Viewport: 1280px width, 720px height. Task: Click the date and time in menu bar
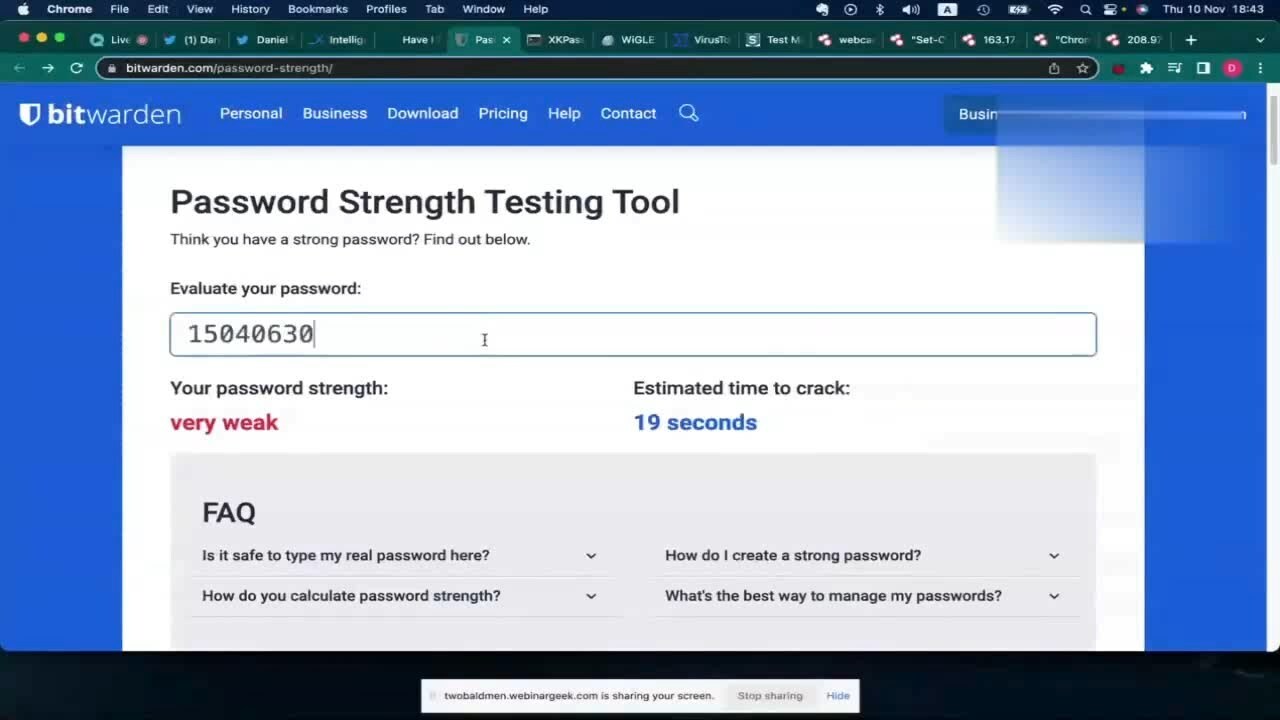coord(1213,9)
